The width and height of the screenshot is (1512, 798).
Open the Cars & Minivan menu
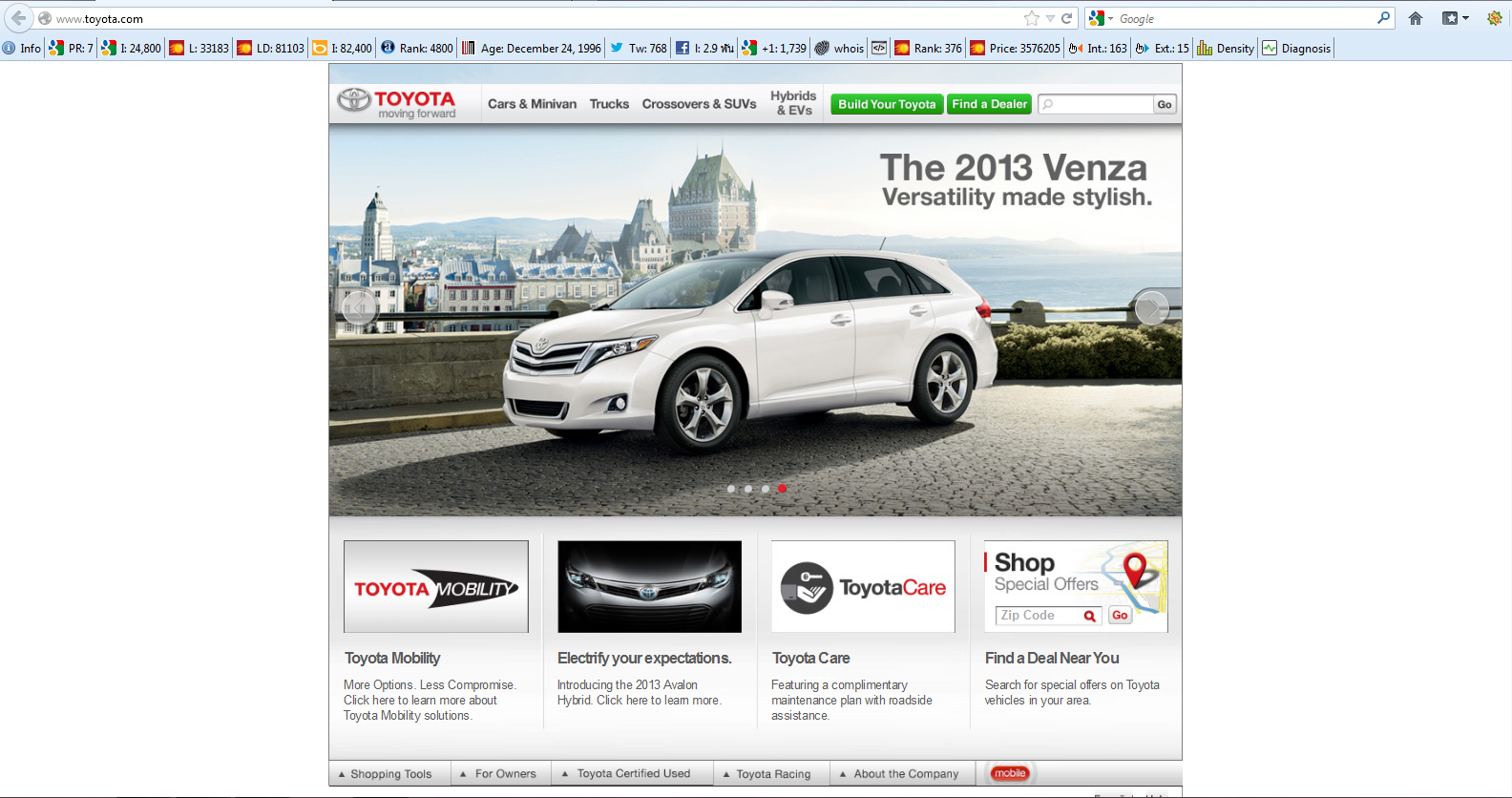(x=532, y=104)
